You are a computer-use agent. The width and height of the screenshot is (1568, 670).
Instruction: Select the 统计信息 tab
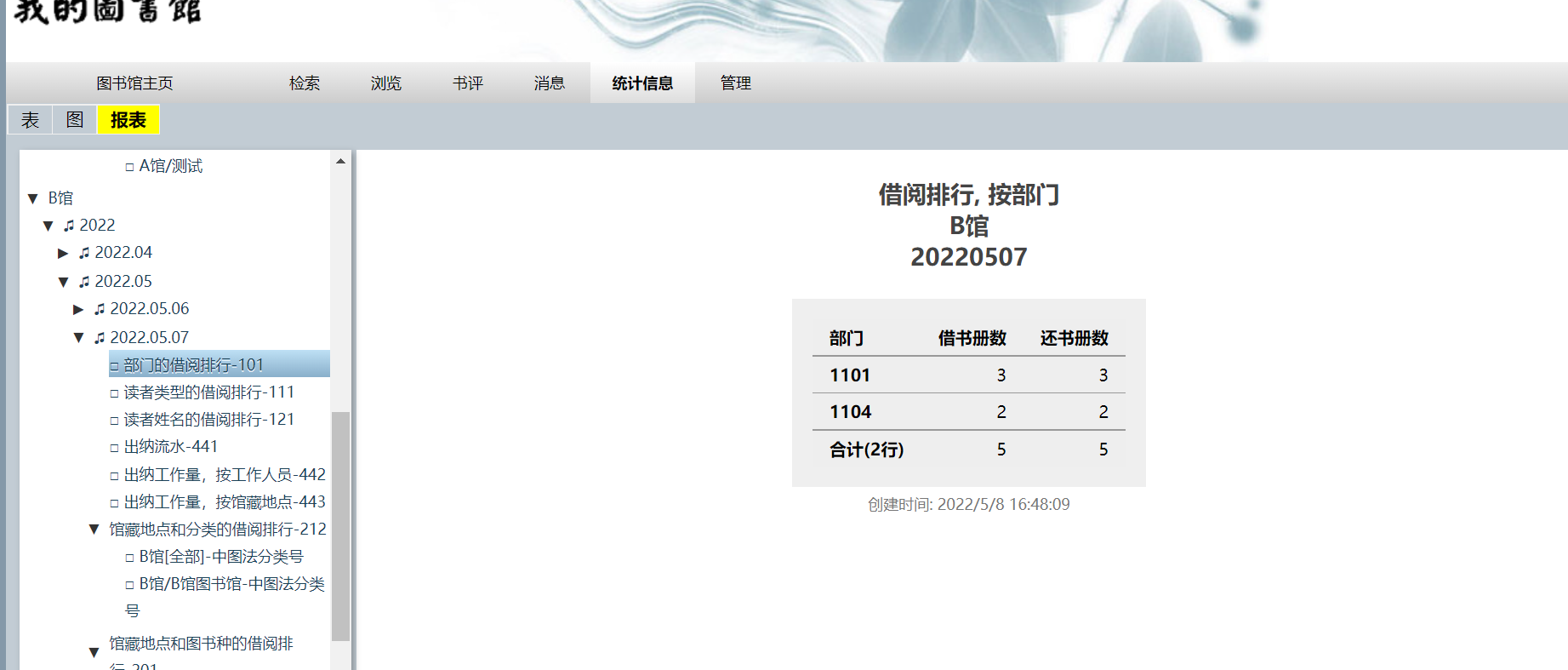642,83
